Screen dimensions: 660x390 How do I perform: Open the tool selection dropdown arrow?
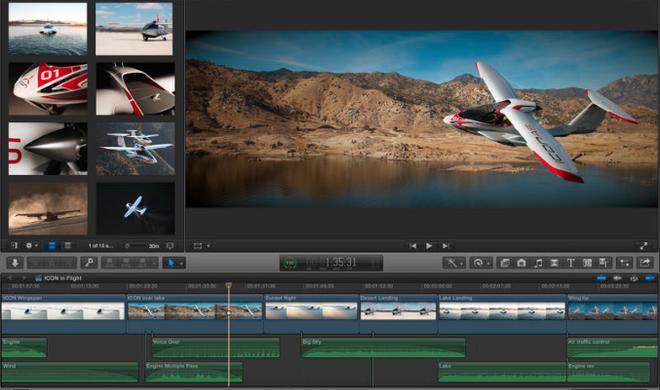[181, 263]
